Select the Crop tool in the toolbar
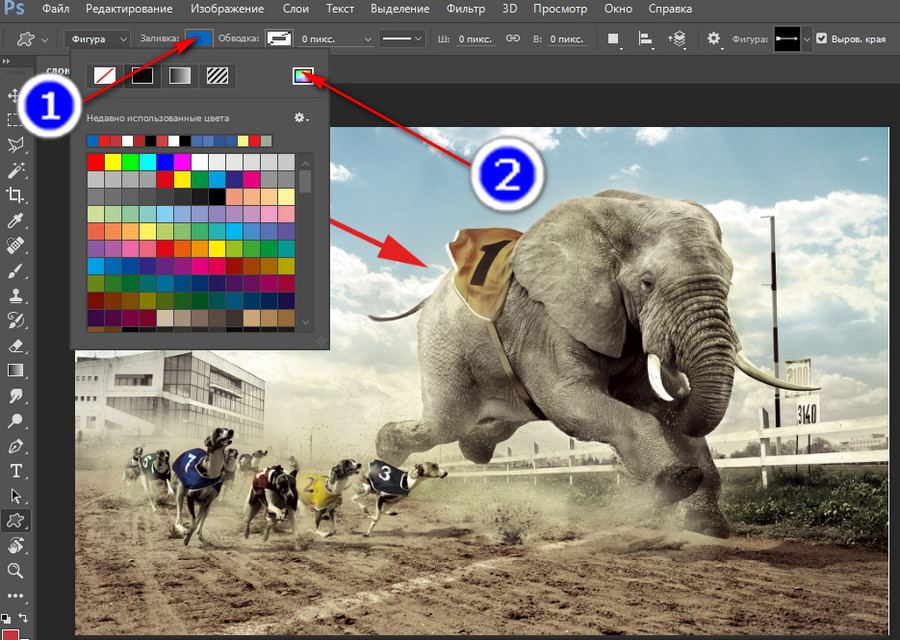The image size is (900, 640). click(x=15, y=195)
